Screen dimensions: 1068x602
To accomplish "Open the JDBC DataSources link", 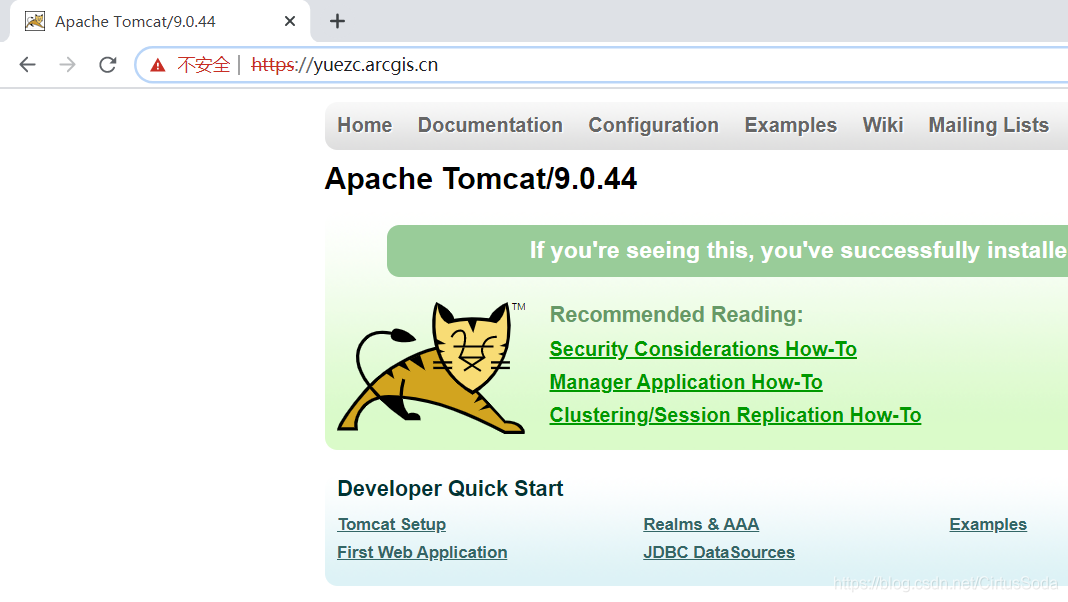I will (x=719, y=552).
